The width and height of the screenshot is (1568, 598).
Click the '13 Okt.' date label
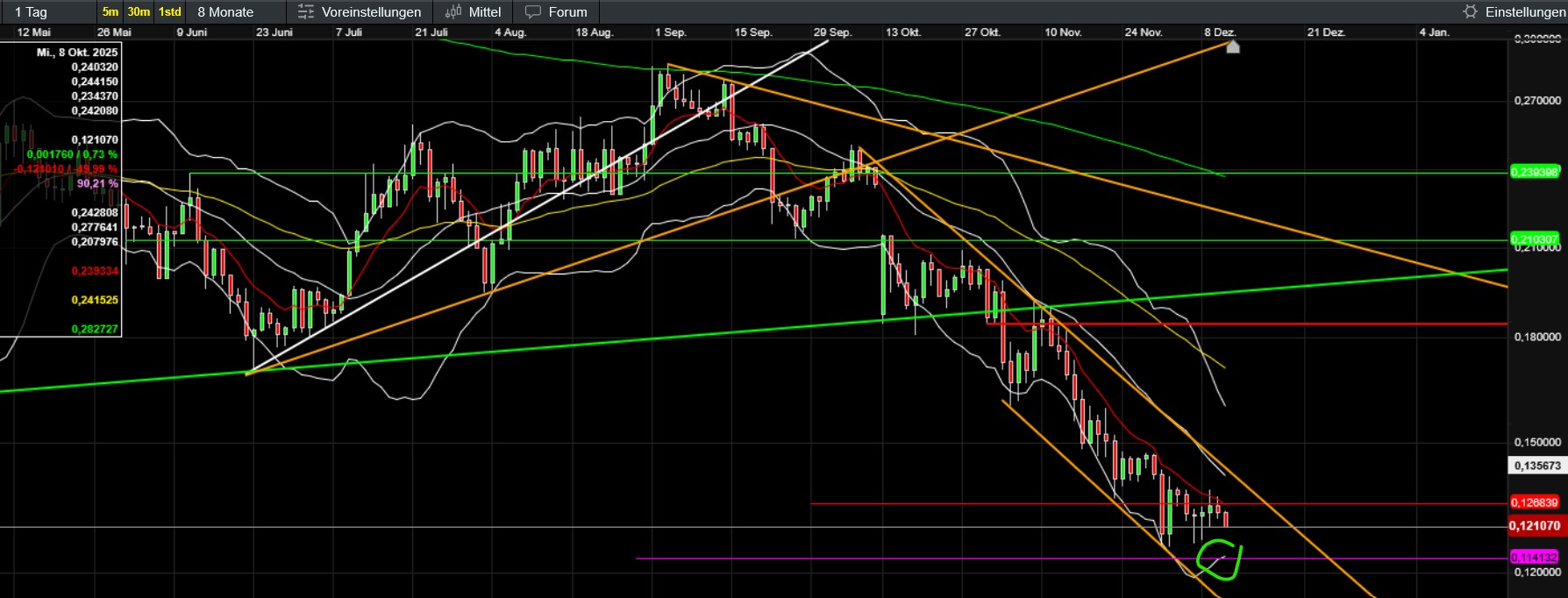[903, 32]
